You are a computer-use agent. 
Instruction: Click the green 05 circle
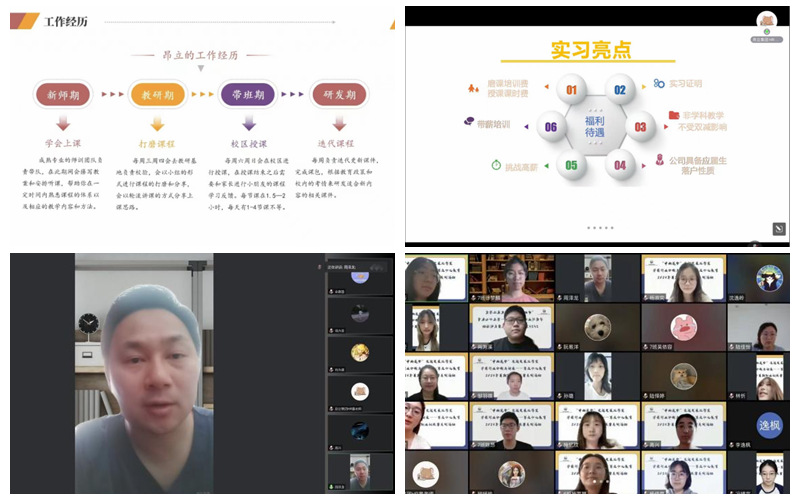click(x=571, y=165)
